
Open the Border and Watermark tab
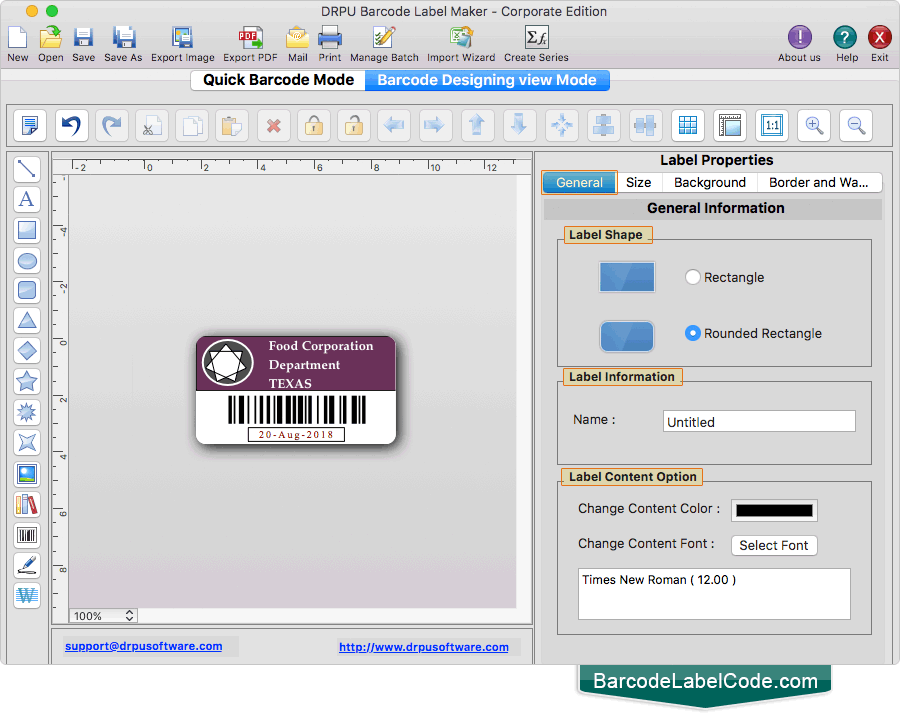[818, 183]
